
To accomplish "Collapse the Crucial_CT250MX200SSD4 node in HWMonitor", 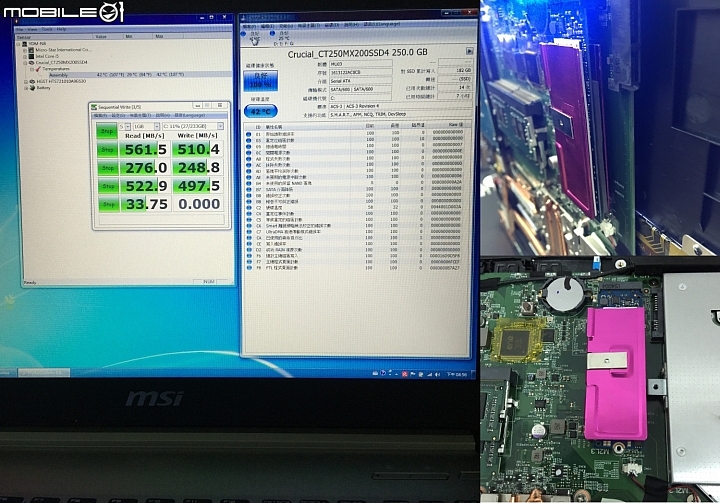I will [x=25, y=62].
